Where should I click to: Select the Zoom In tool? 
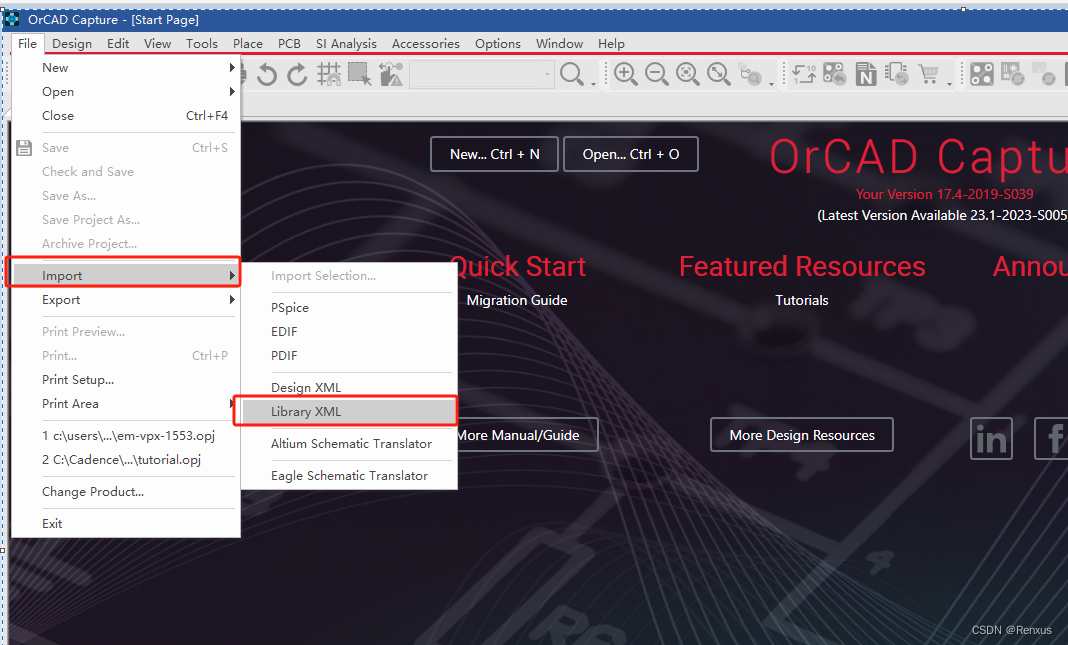(x=624, y=73)
